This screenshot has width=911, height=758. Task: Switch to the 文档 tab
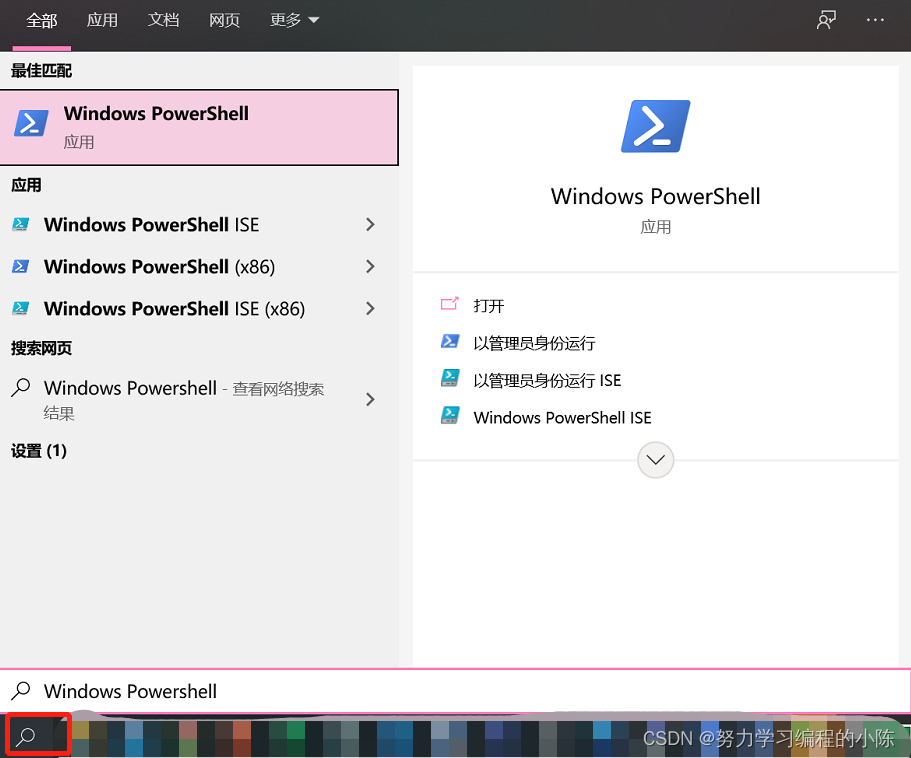click(163, 20)
